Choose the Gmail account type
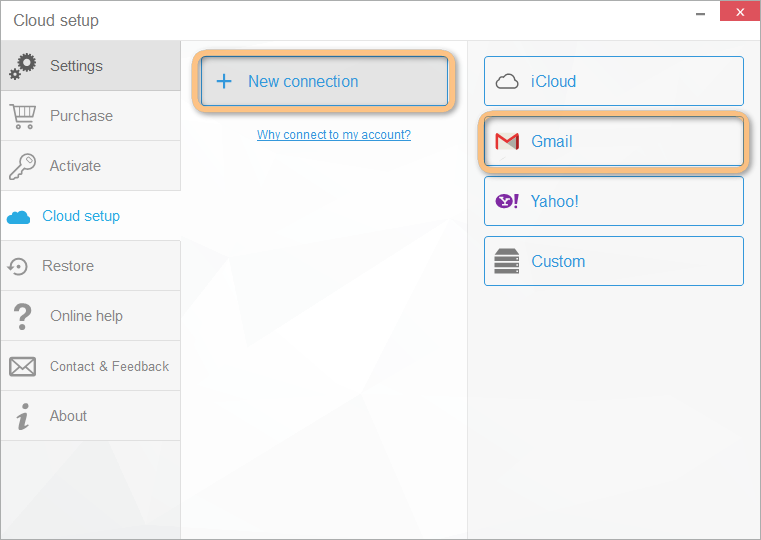 tap(613, 141)
